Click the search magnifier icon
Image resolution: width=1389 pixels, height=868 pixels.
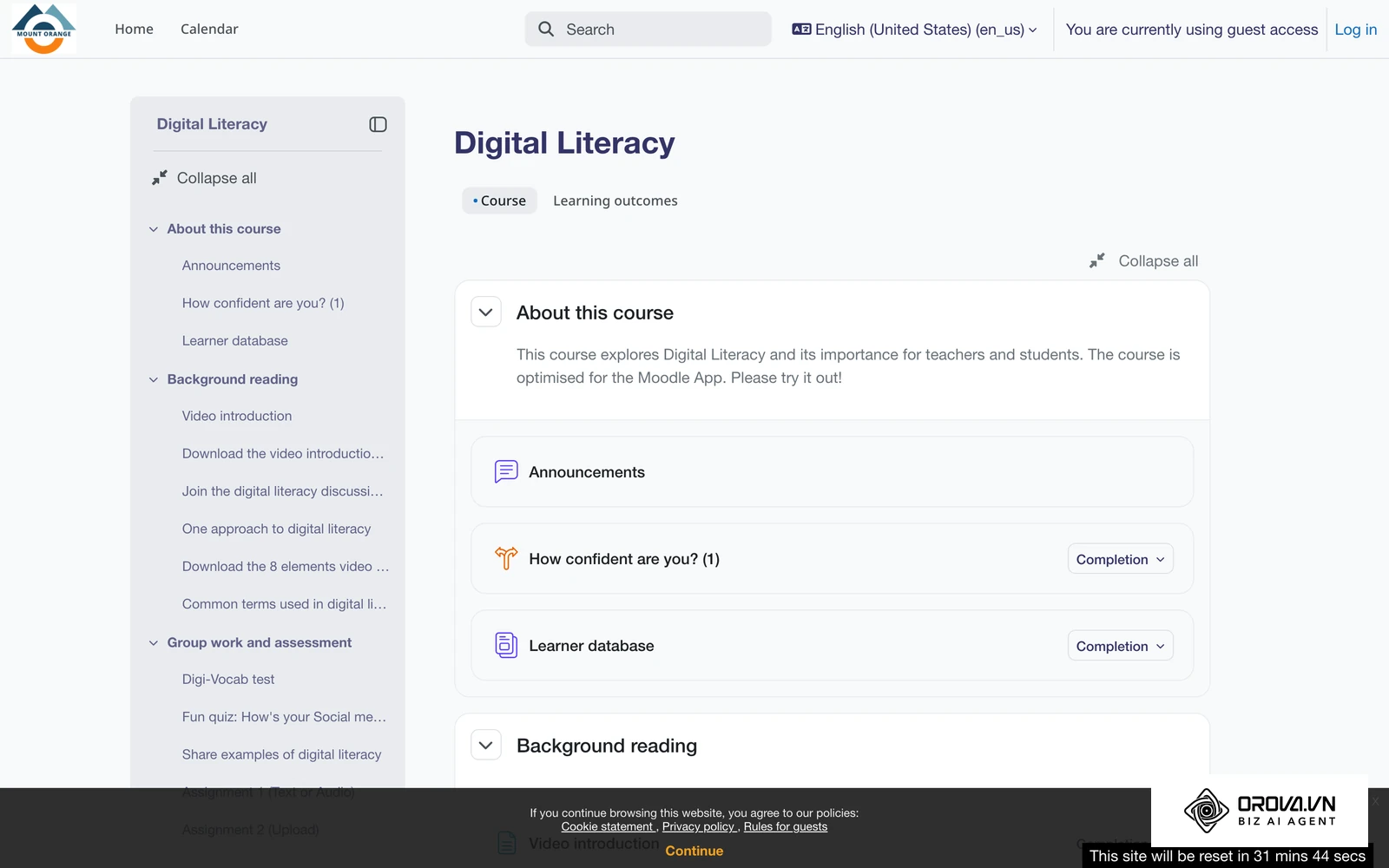(x=546, y=30)
